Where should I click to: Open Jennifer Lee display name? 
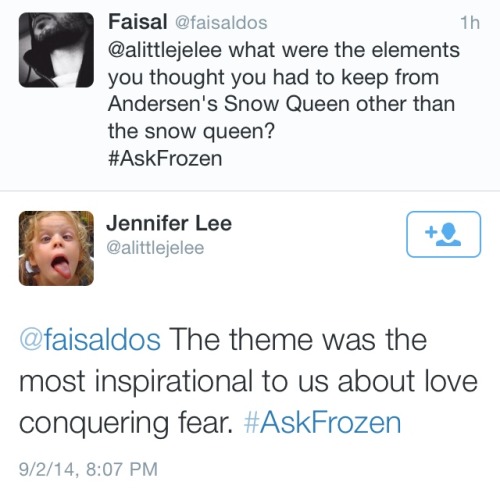coord(169,223)
